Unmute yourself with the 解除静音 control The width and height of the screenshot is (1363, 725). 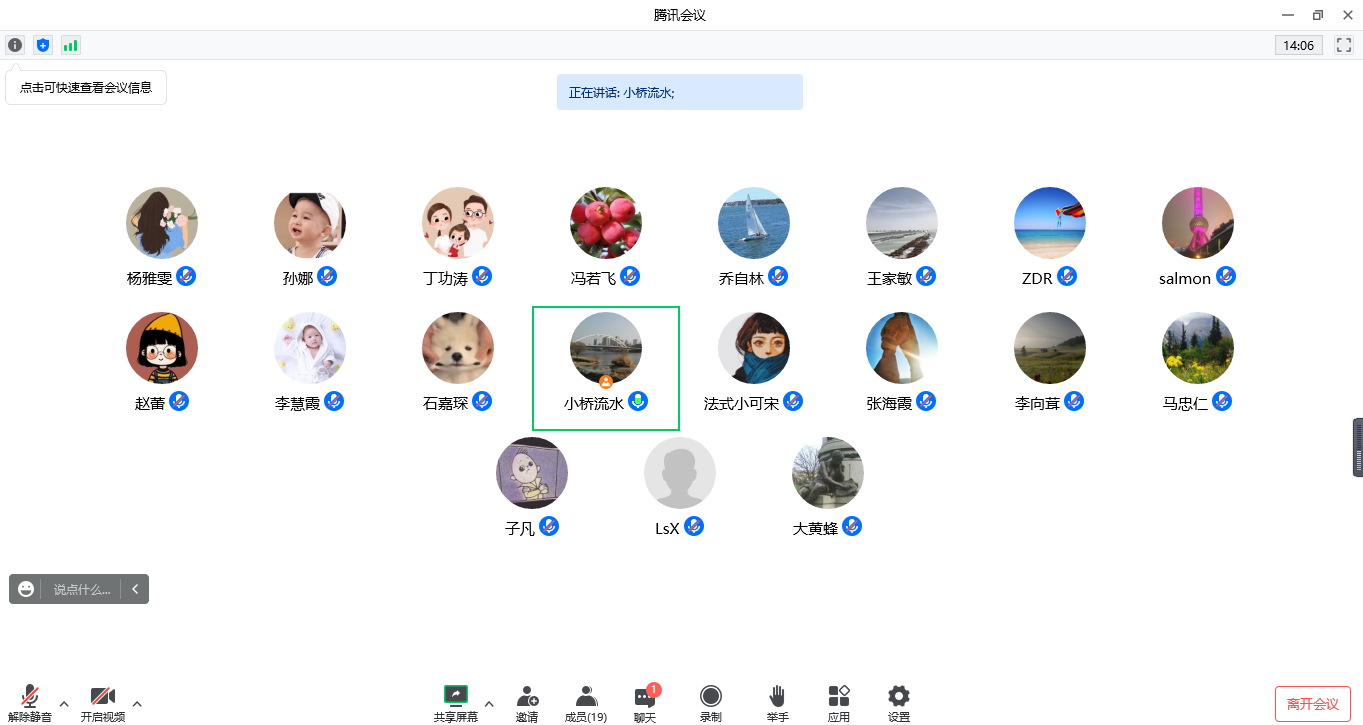click(x=29, y=700)
